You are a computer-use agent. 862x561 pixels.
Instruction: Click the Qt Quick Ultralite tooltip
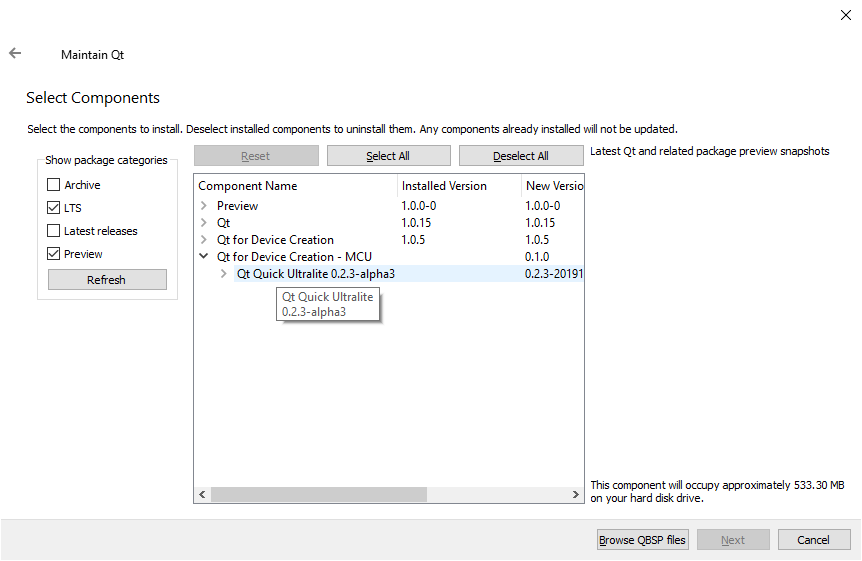tap(328, 304)
